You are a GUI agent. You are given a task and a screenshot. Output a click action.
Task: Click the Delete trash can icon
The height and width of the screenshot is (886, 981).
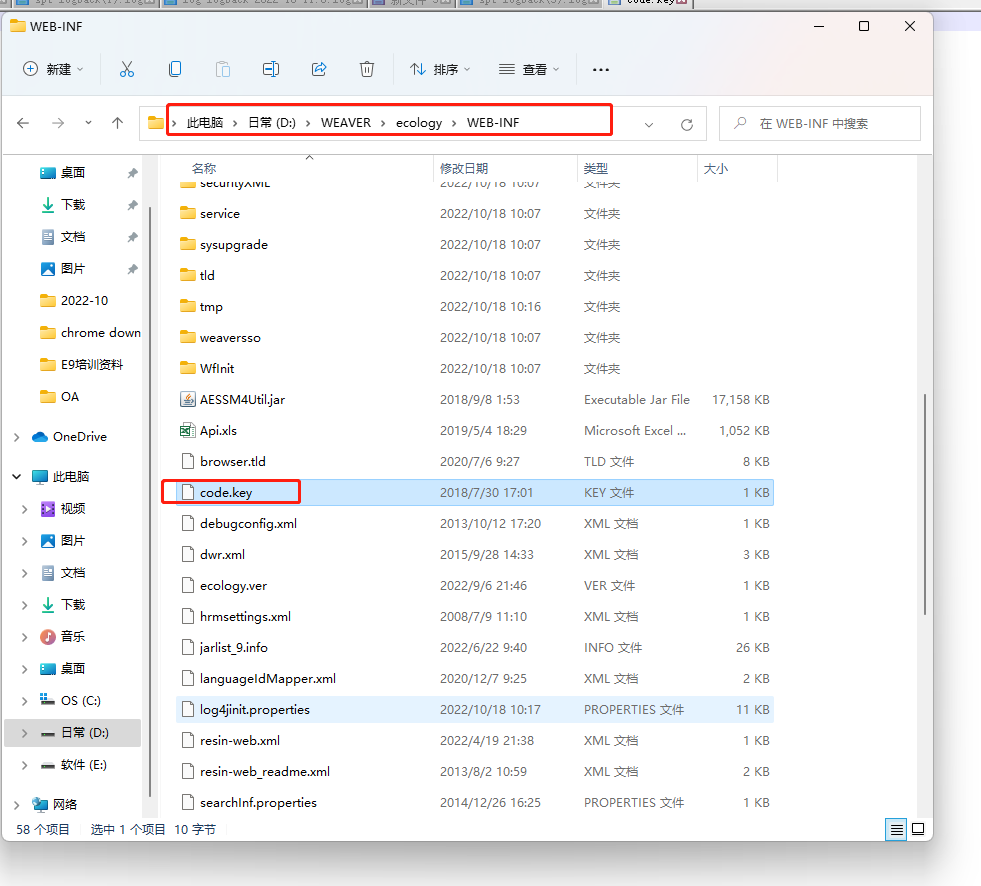pyautogui.click(x=367, y=69)
